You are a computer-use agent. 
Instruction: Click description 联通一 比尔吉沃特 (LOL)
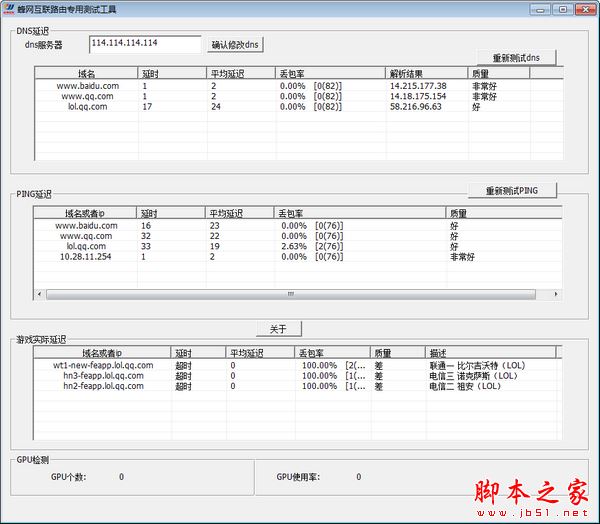tap(477, 365)
